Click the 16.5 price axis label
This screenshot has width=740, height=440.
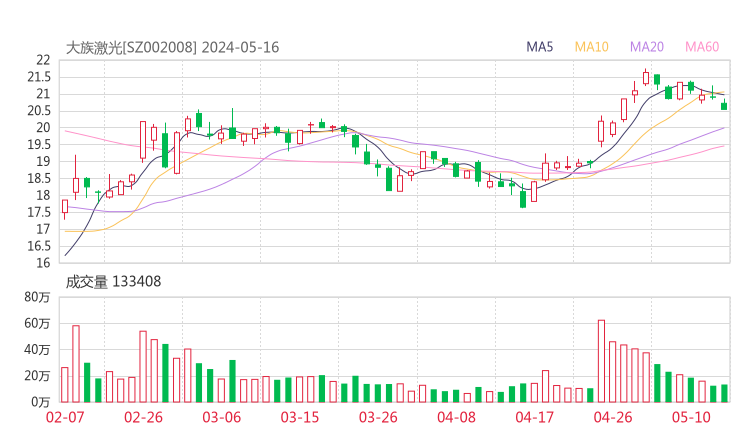(39, 246)
